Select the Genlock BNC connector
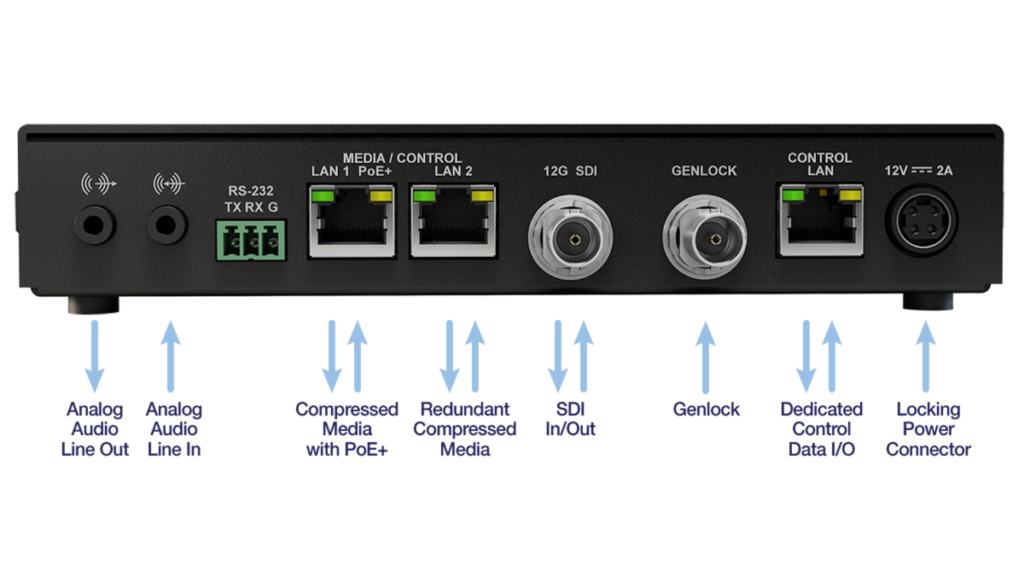 click(705, 237)
